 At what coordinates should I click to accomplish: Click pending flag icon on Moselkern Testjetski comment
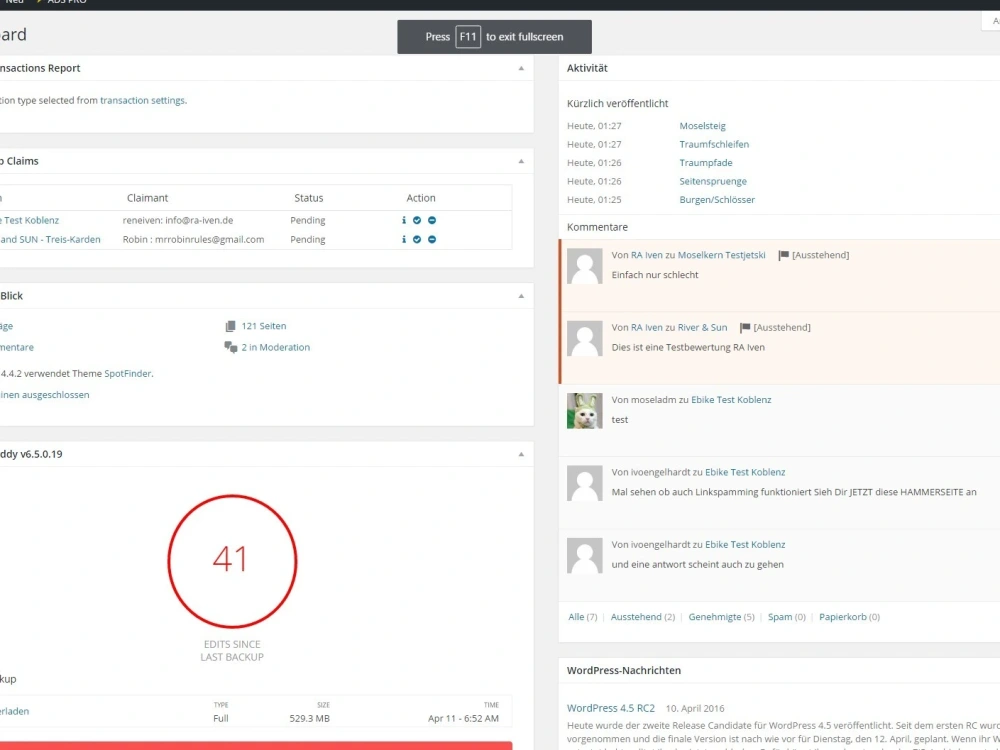click(783, 255)
